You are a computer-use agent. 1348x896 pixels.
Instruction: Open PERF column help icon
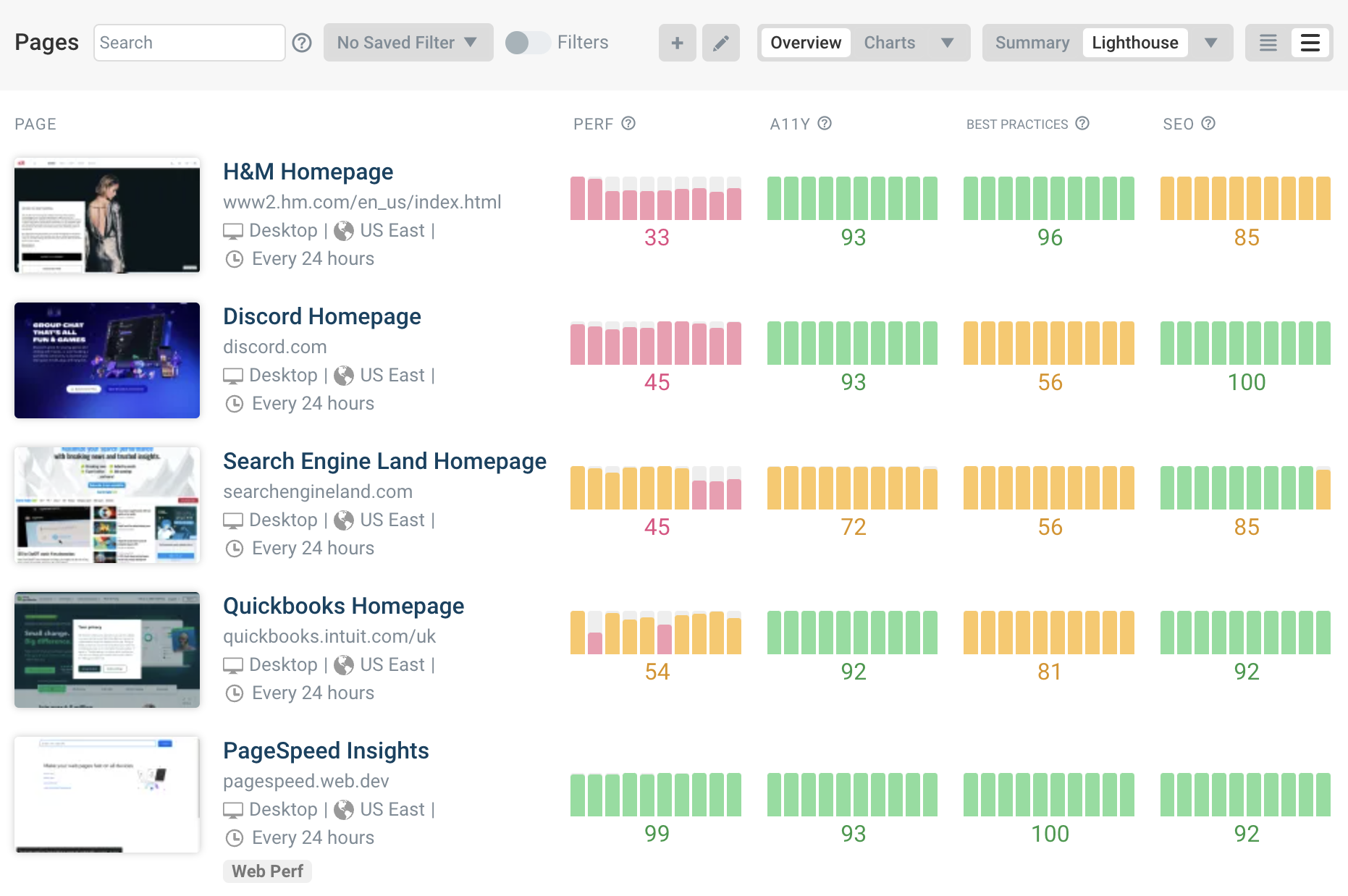(x=628, y=124)
